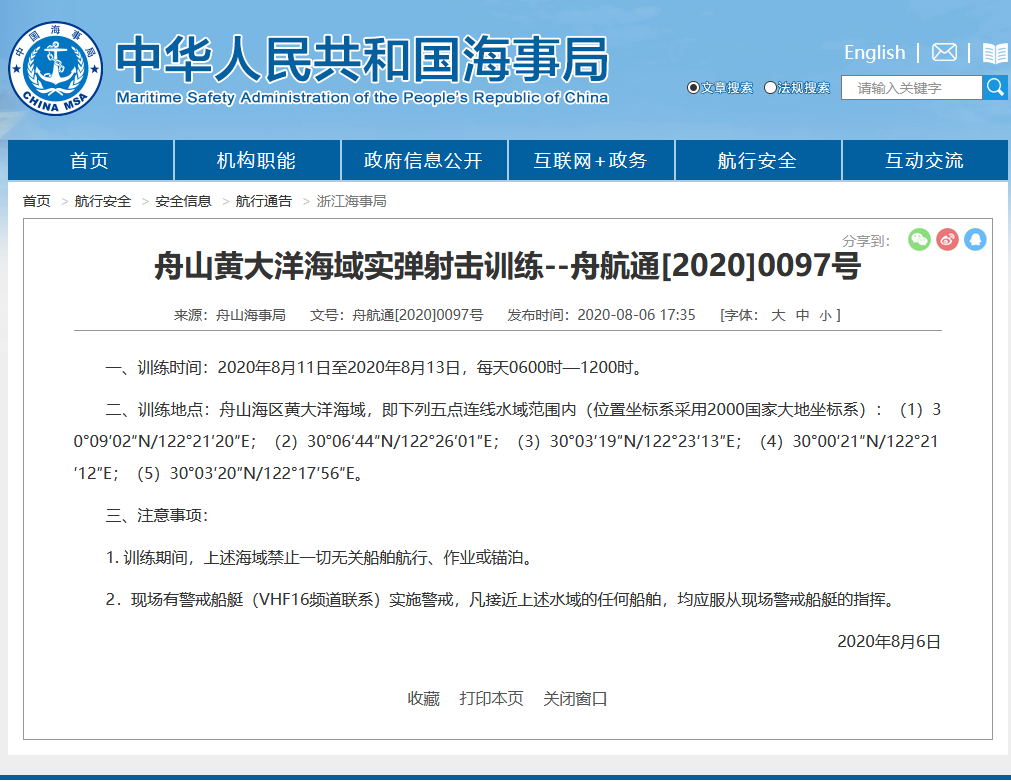Viewport: 1011px width, 782px height.
Task: Select the 文章搜索 radio button
Action: pos(693,88)
